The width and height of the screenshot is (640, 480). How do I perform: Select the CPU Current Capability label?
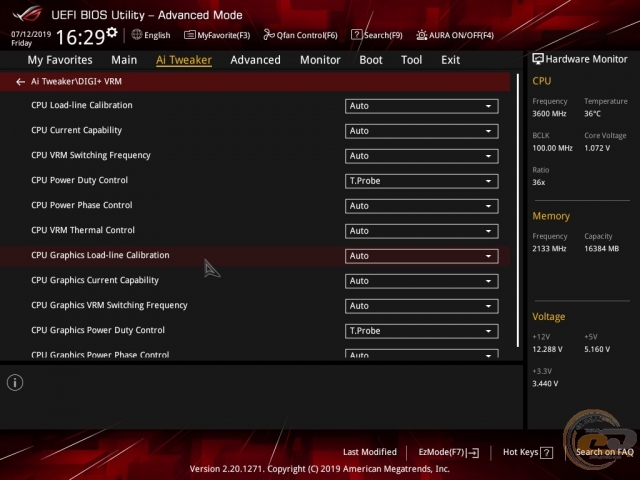76,130
